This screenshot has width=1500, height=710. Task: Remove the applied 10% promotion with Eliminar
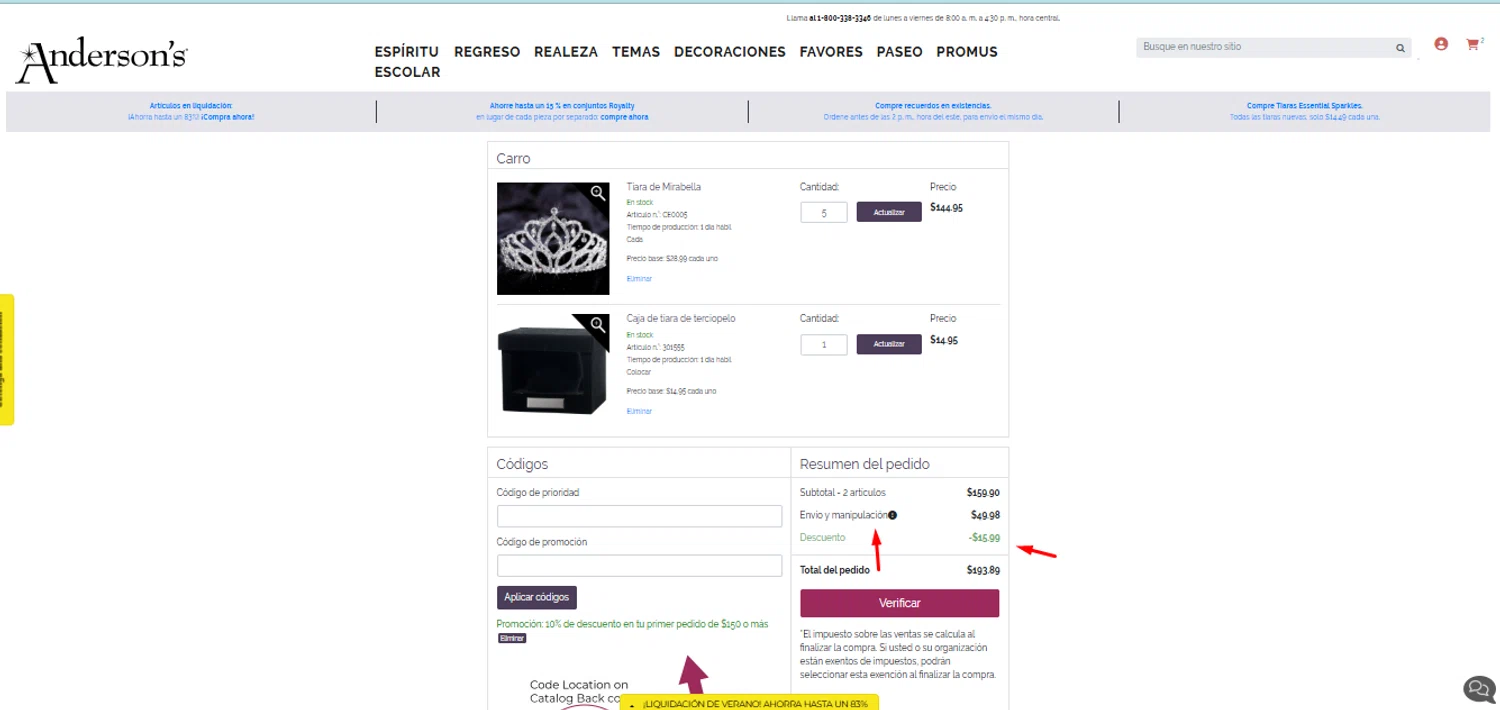[x=512, y=638]
